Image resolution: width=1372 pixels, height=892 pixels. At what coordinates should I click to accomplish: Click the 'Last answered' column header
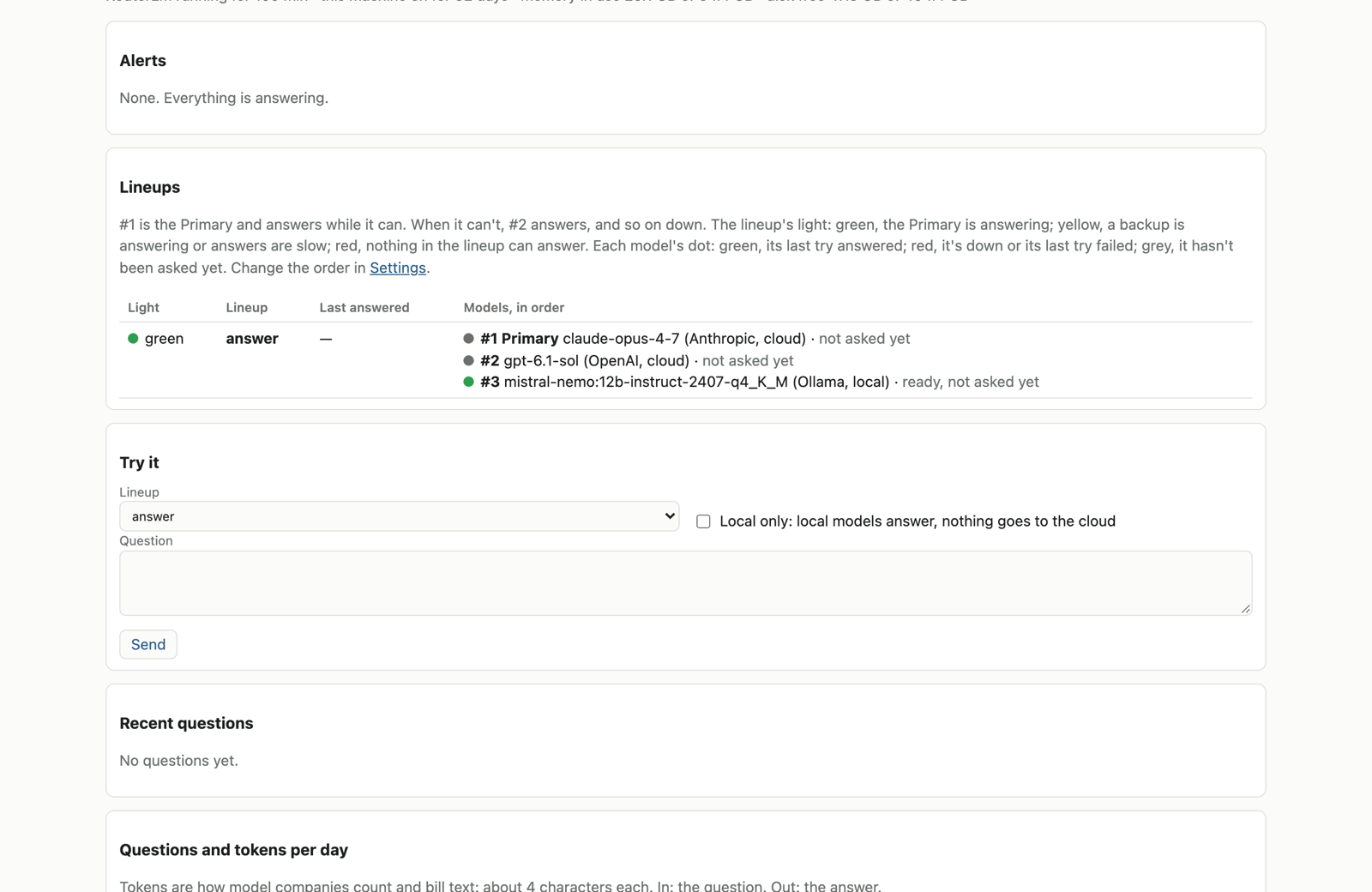[x=364, y=307]
